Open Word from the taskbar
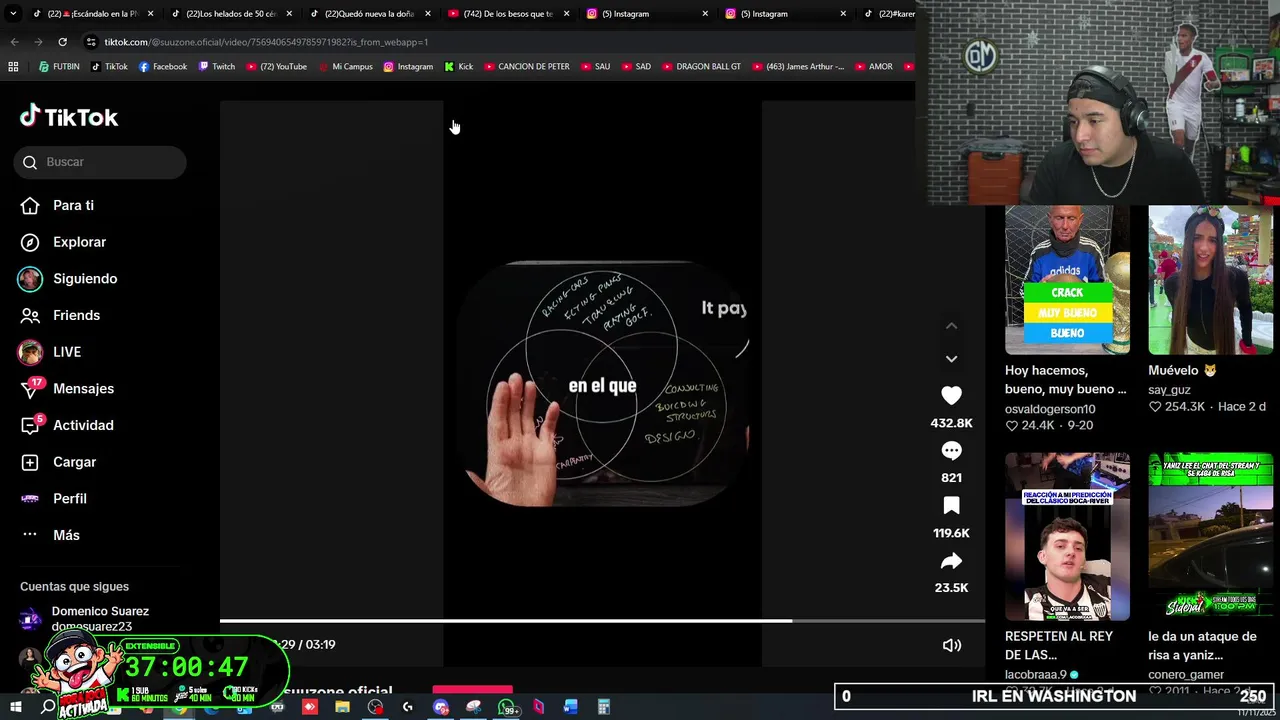The height and width of the screenshot is (720, 1280). 570,707
